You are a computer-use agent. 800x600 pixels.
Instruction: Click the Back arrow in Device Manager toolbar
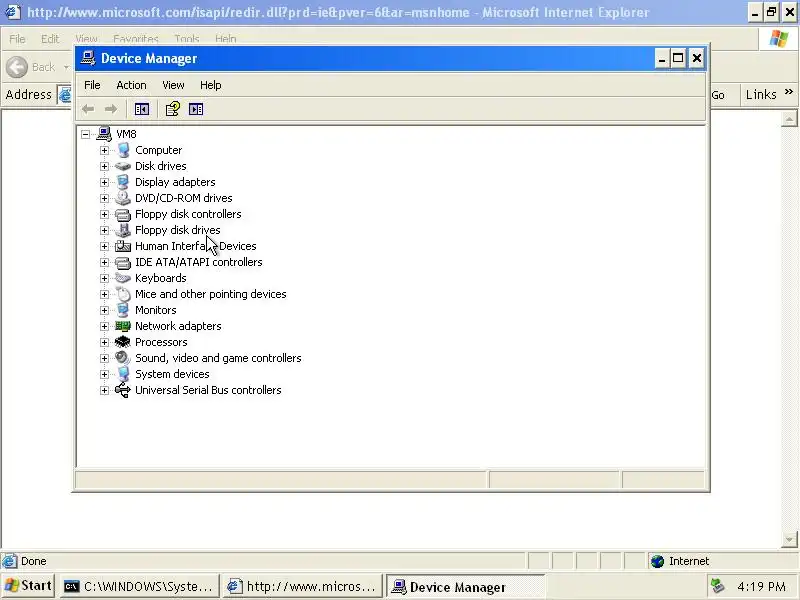pyautogui.click(x=88, y=109)
